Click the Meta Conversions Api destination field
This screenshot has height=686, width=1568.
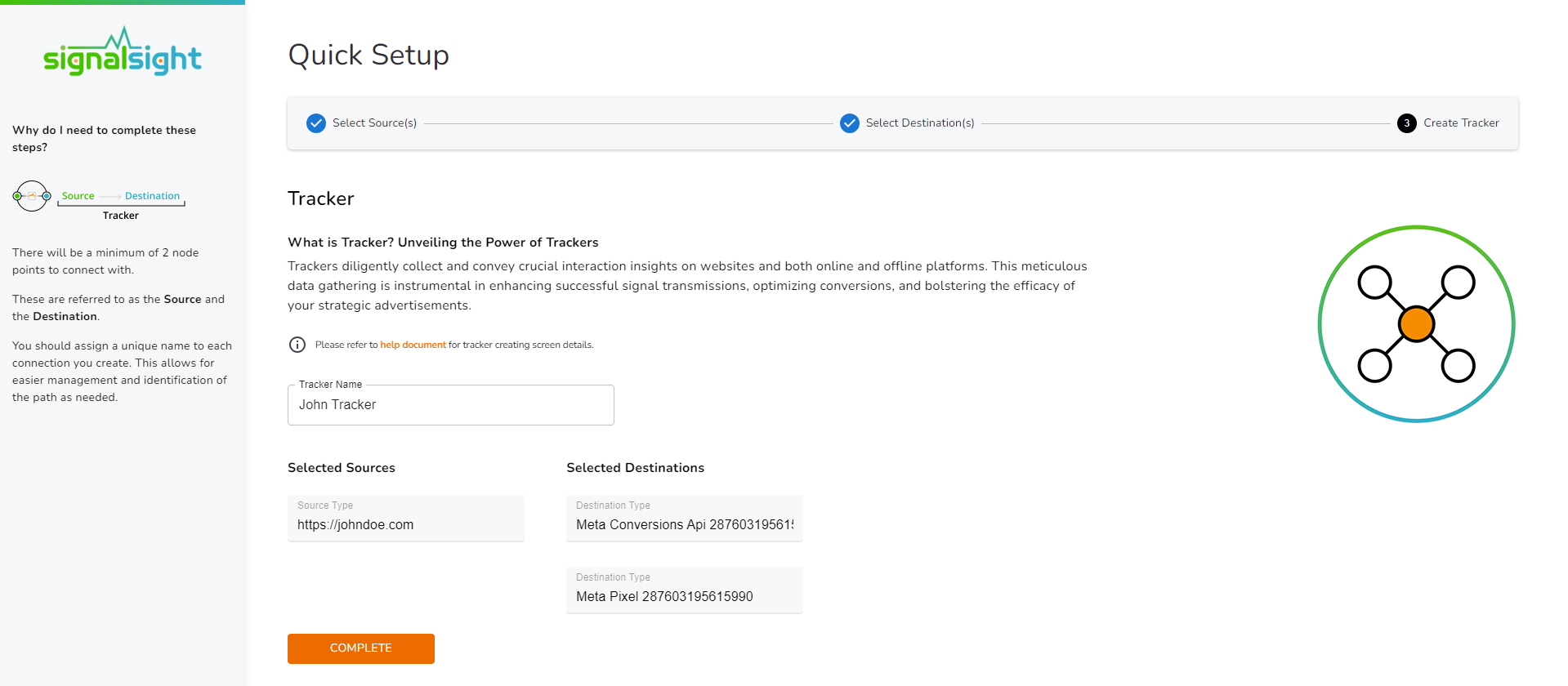click(684, 524)
